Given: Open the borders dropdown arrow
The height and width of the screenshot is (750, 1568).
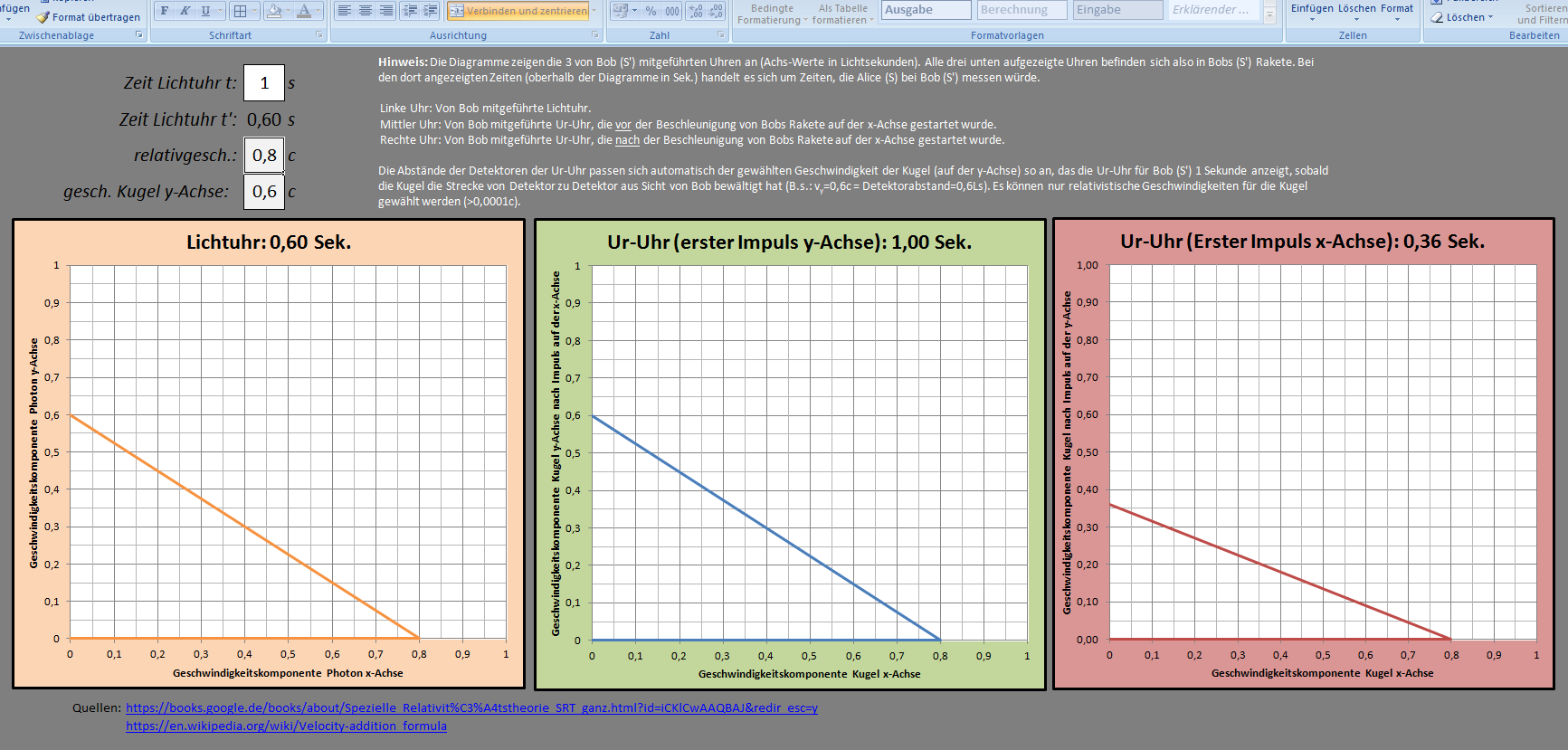Looking at the screenshot, I should tap(254, 11).
